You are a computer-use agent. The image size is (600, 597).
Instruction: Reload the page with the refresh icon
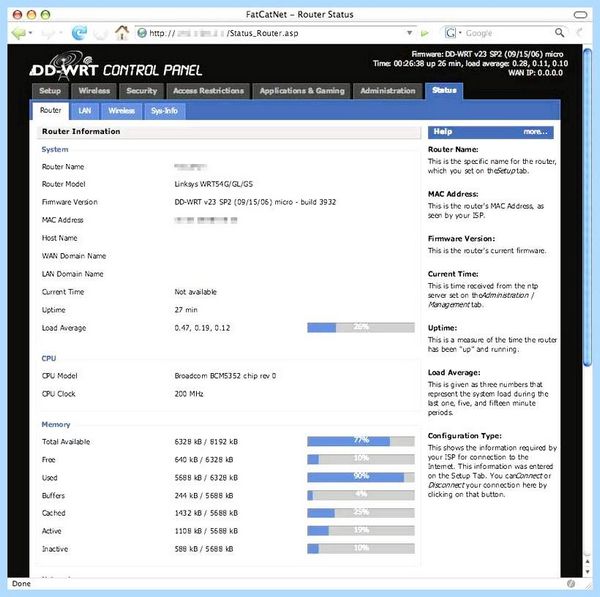point(79,33)
